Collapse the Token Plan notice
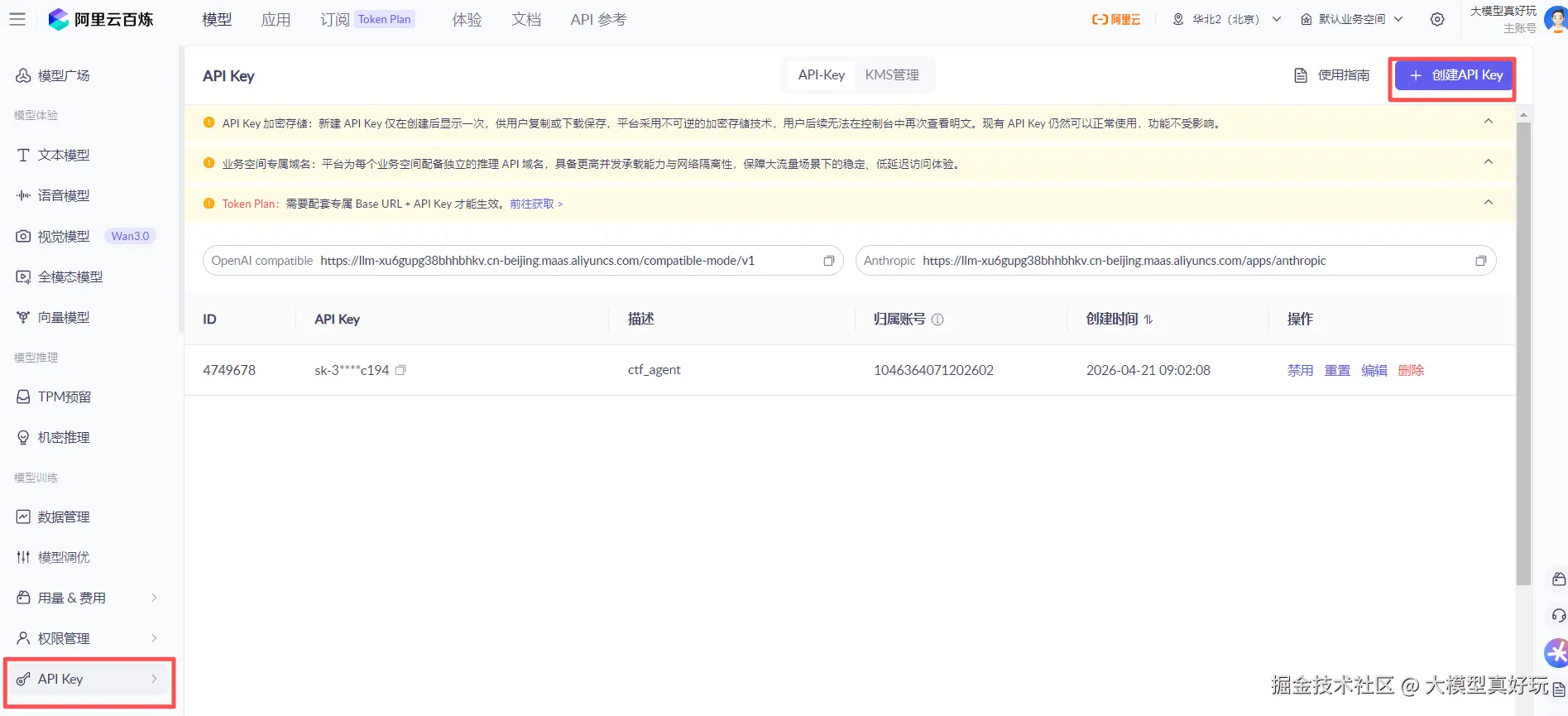Image resolution: width=1568 pixels, height=716 pixels. (1489, 203)
